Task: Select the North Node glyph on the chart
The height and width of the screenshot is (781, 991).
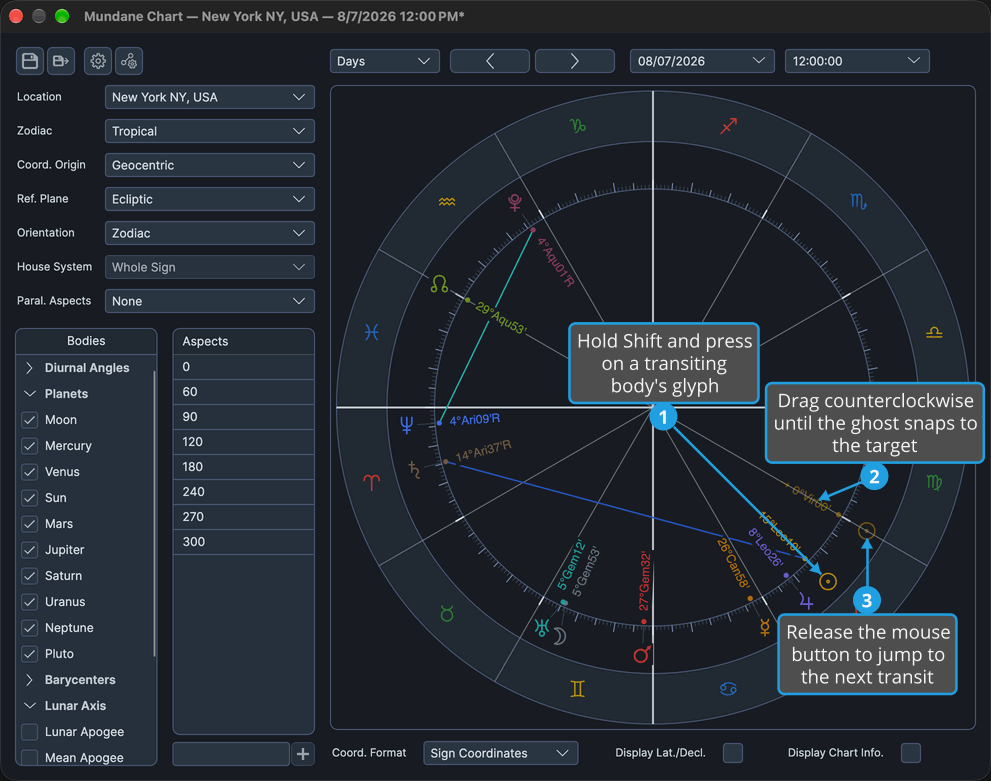Action: click(439, 284)
